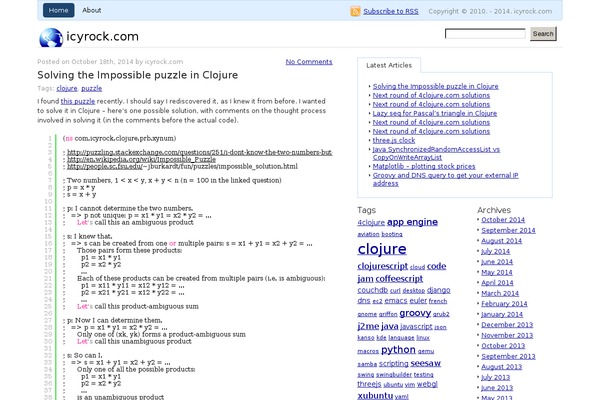This screenshot has height=400, width=600.
Task: Open Lazy seq for Pascal's triangle article
Action: 435,113
